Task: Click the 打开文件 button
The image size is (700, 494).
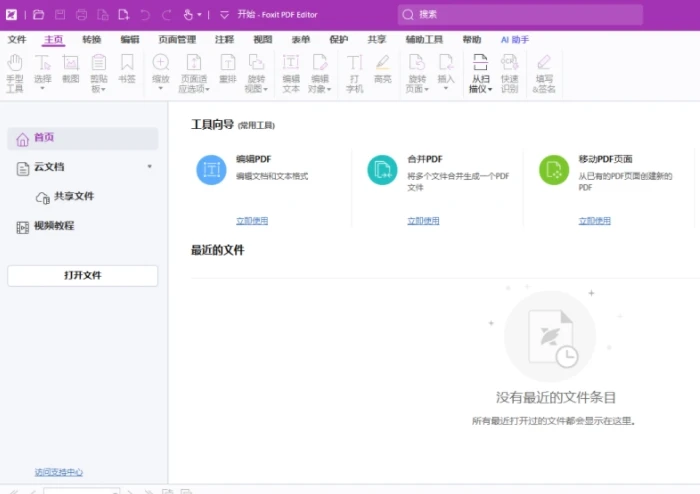Action: 83,275
